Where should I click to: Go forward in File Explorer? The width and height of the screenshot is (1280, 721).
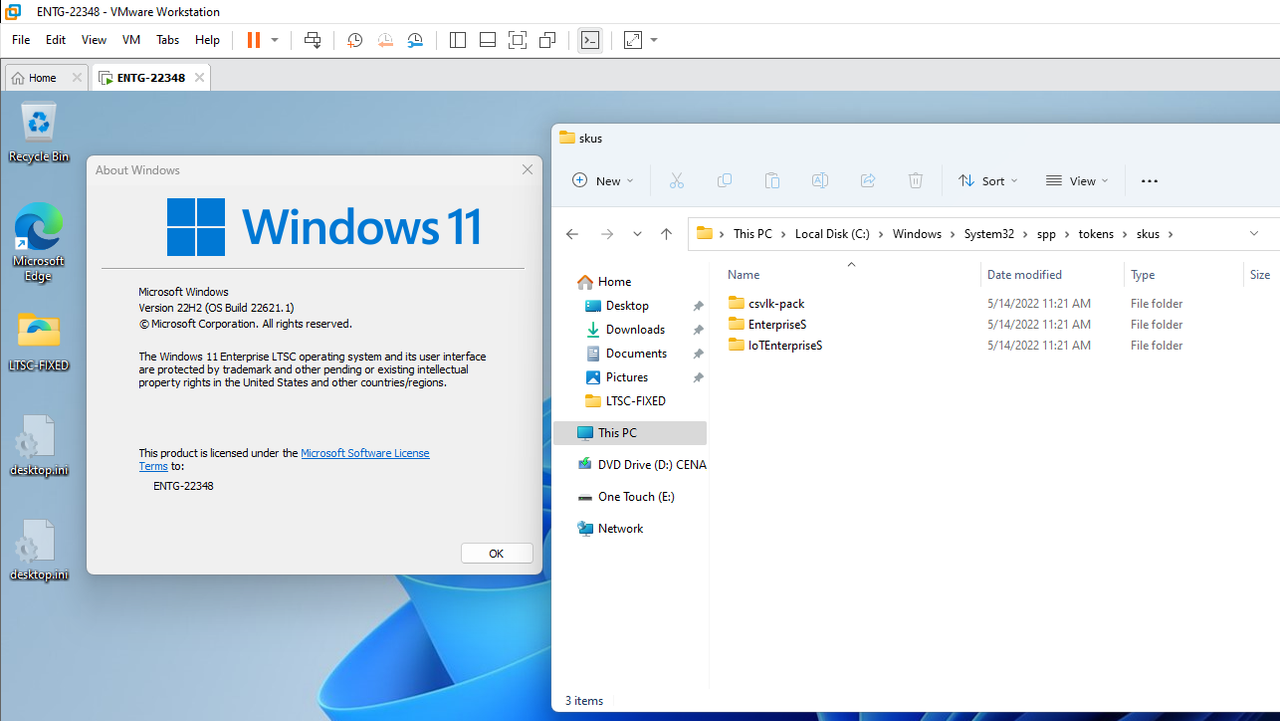607,234
